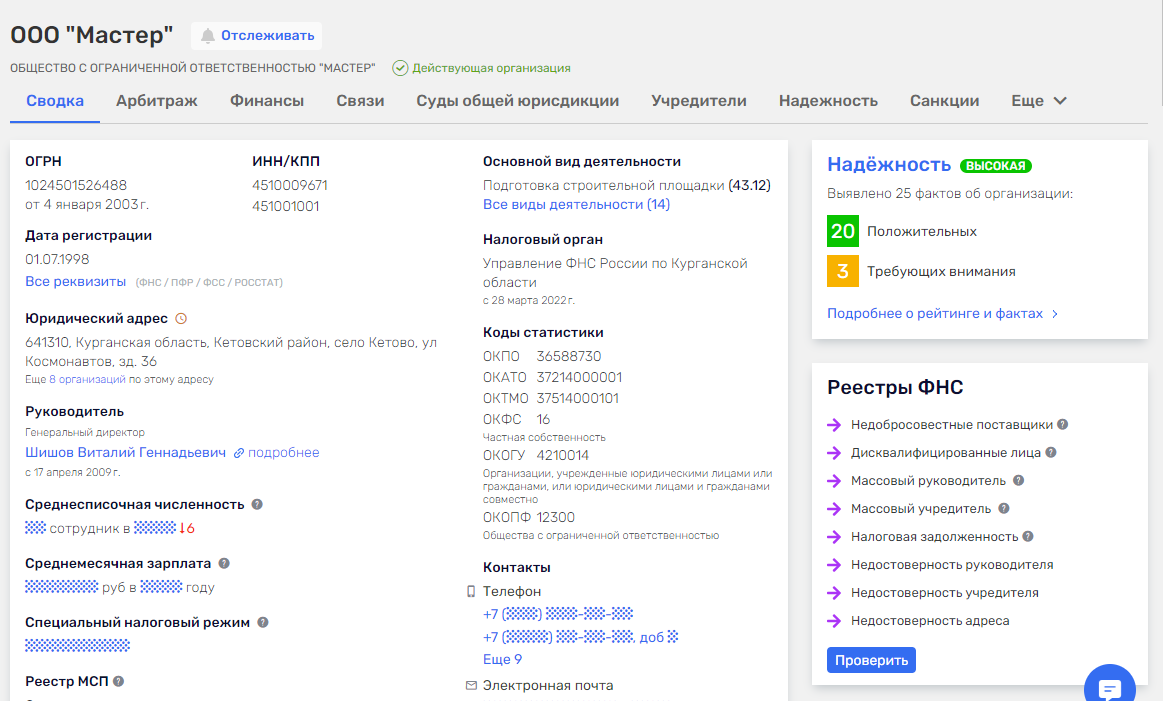Click the Недостоверность руководителя registry entry
This screenshot has height=701, width=1163.
tap(952, 565)
